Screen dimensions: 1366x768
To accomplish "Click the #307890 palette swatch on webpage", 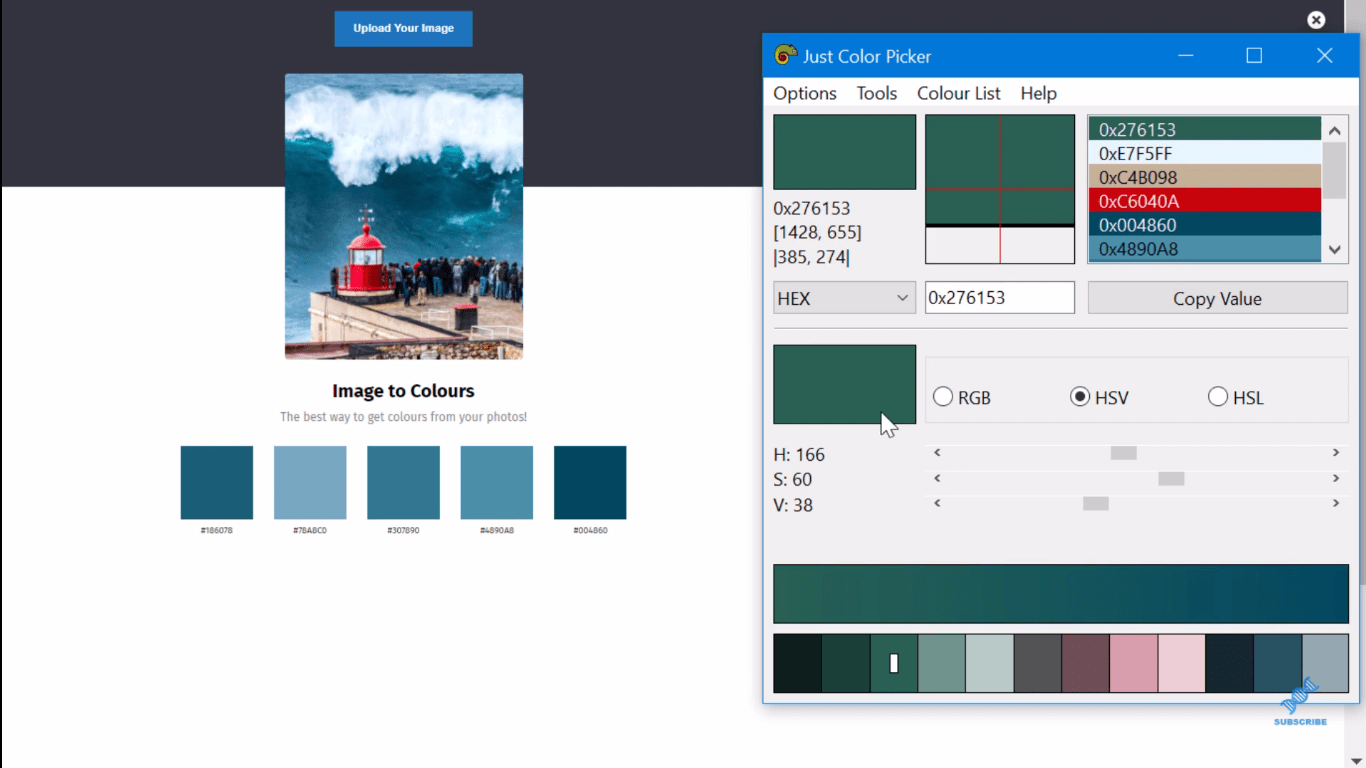I will [x=403, y=483].
